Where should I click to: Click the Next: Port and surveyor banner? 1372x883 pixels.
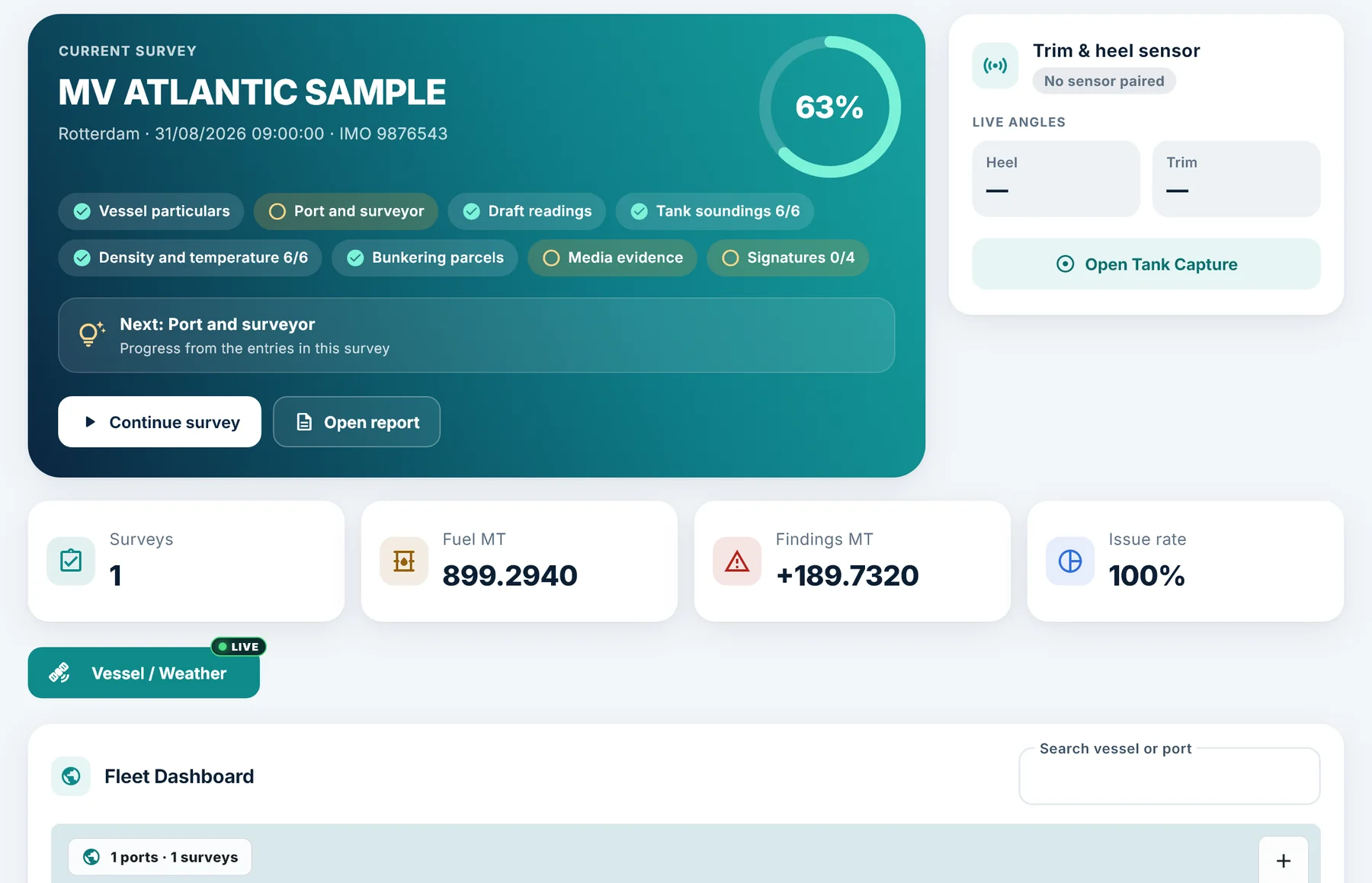[x=476, y=335]
